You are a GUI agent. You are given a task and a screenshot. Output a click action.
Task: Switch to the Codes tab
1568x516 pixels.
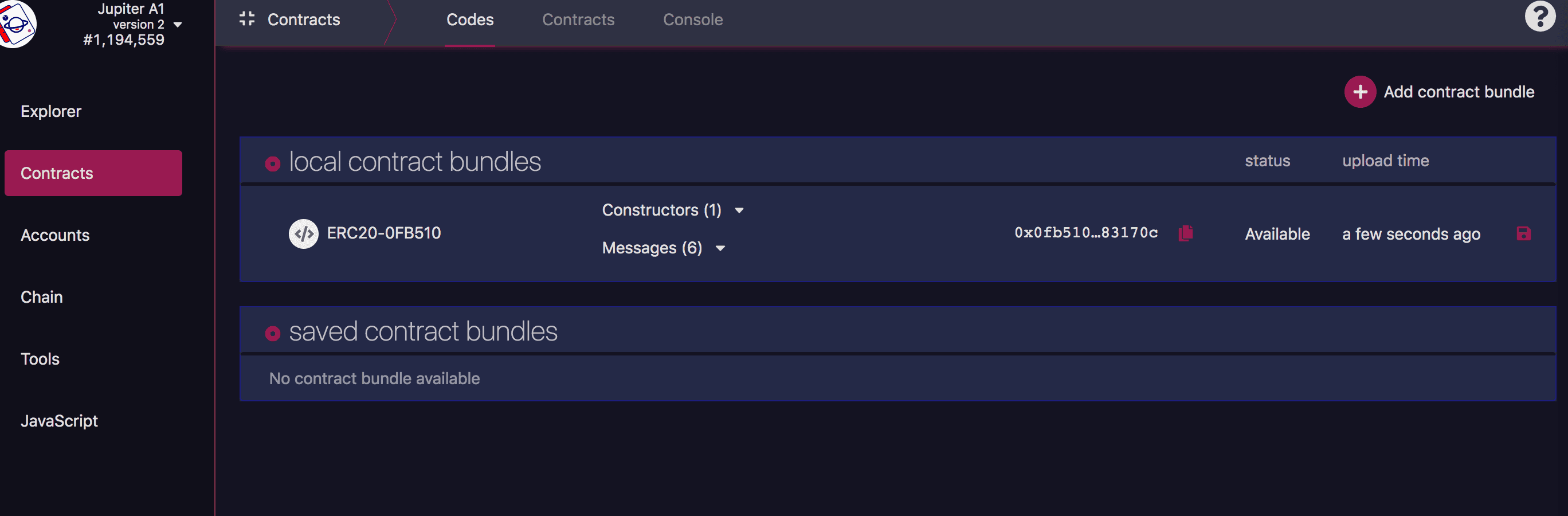point(470,20)
